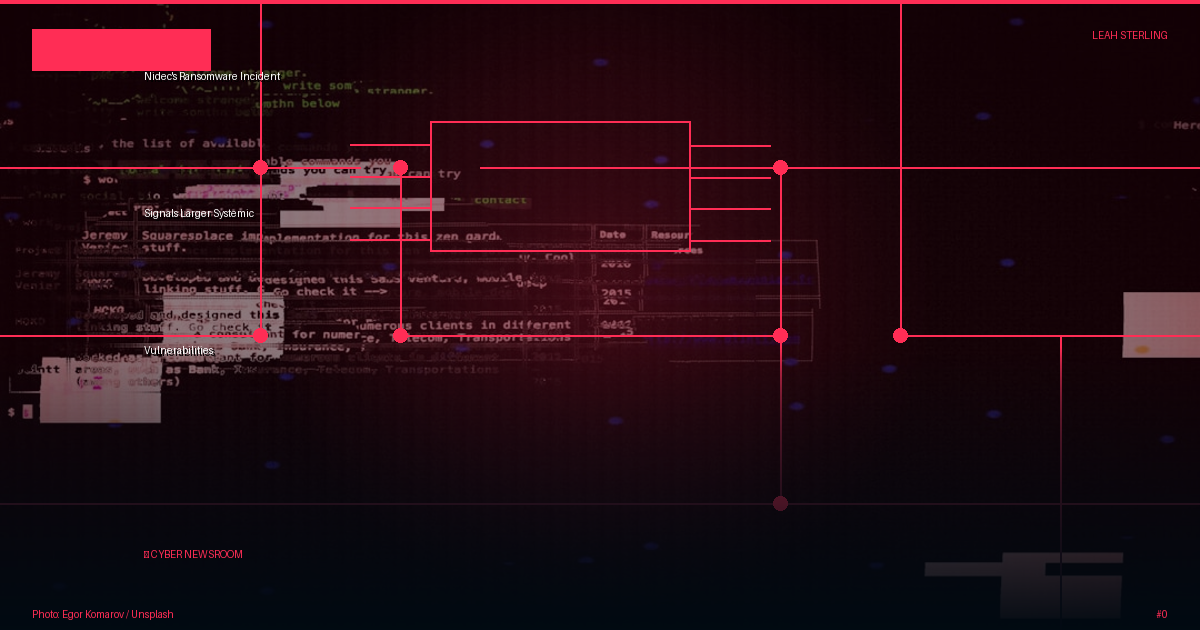Viewport: 1200px width, 630px height.
Task: Click the "CYBER NEWSROOM" label
Action: pyautogui.click(x=196, y=554)
